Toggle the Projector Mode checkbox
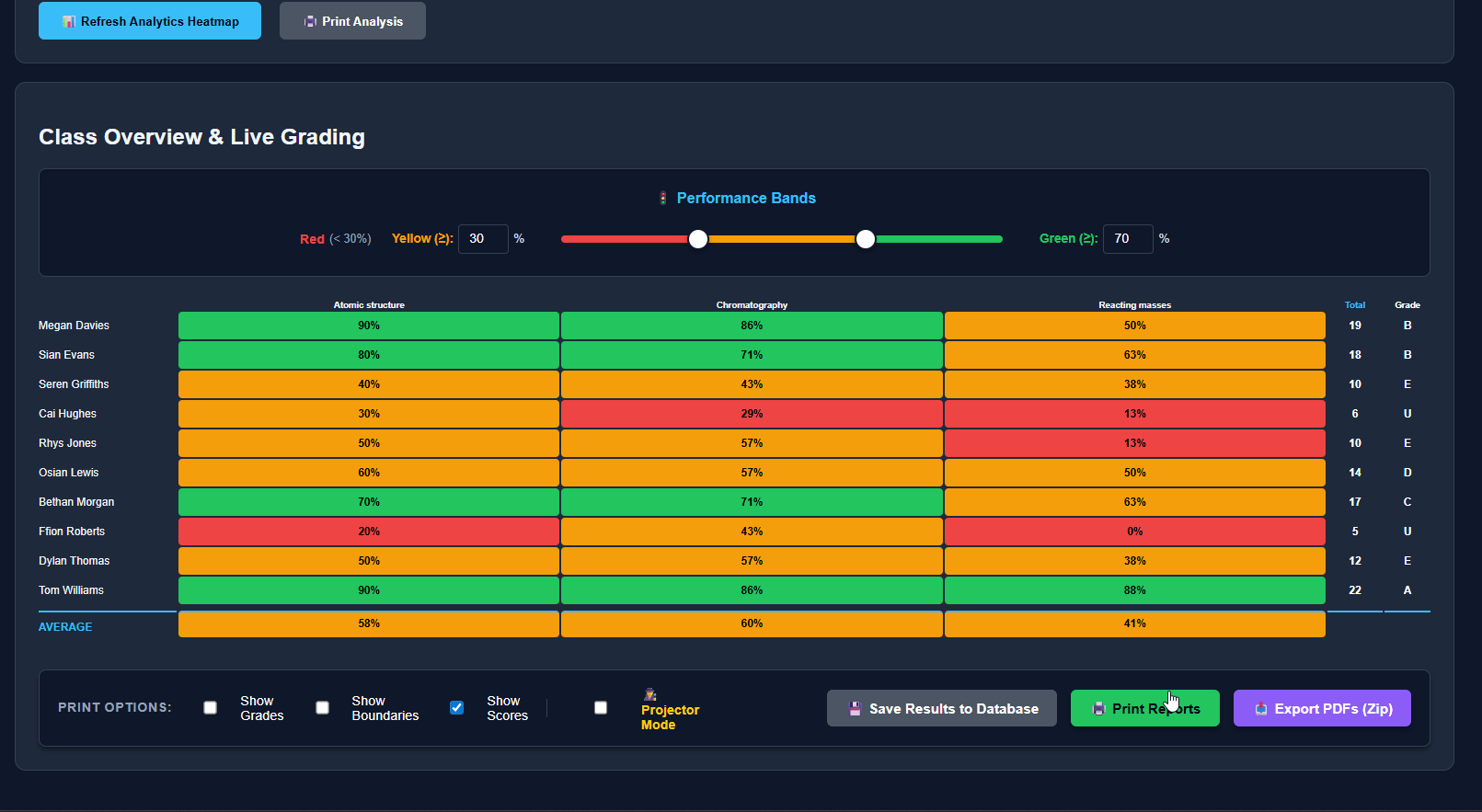The height and width of the screenshot is (812, 1482). tap(601, 707)
